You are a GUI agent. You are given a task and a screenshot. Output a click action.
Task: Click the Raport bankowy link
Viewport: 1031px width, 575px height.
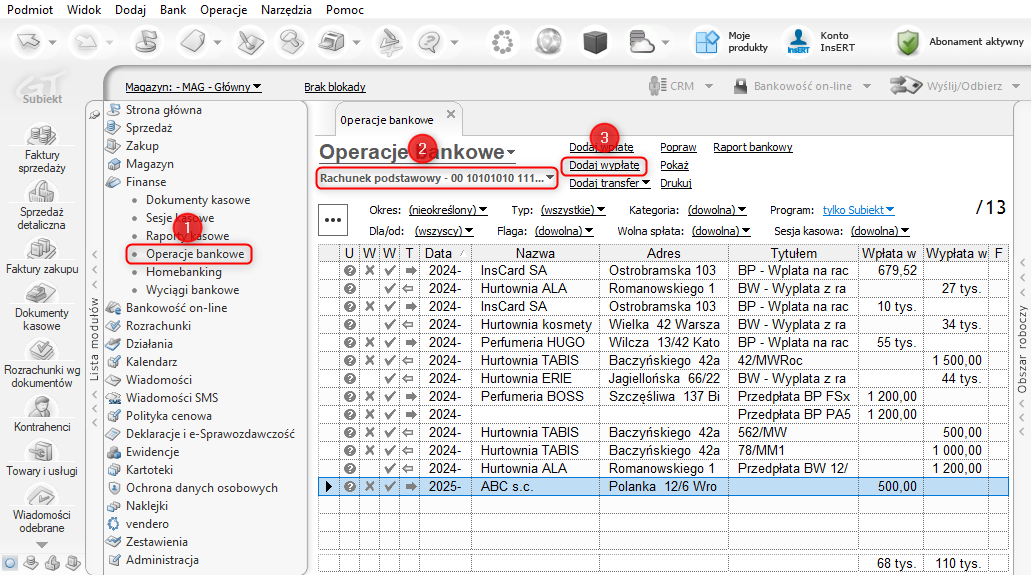752,147
